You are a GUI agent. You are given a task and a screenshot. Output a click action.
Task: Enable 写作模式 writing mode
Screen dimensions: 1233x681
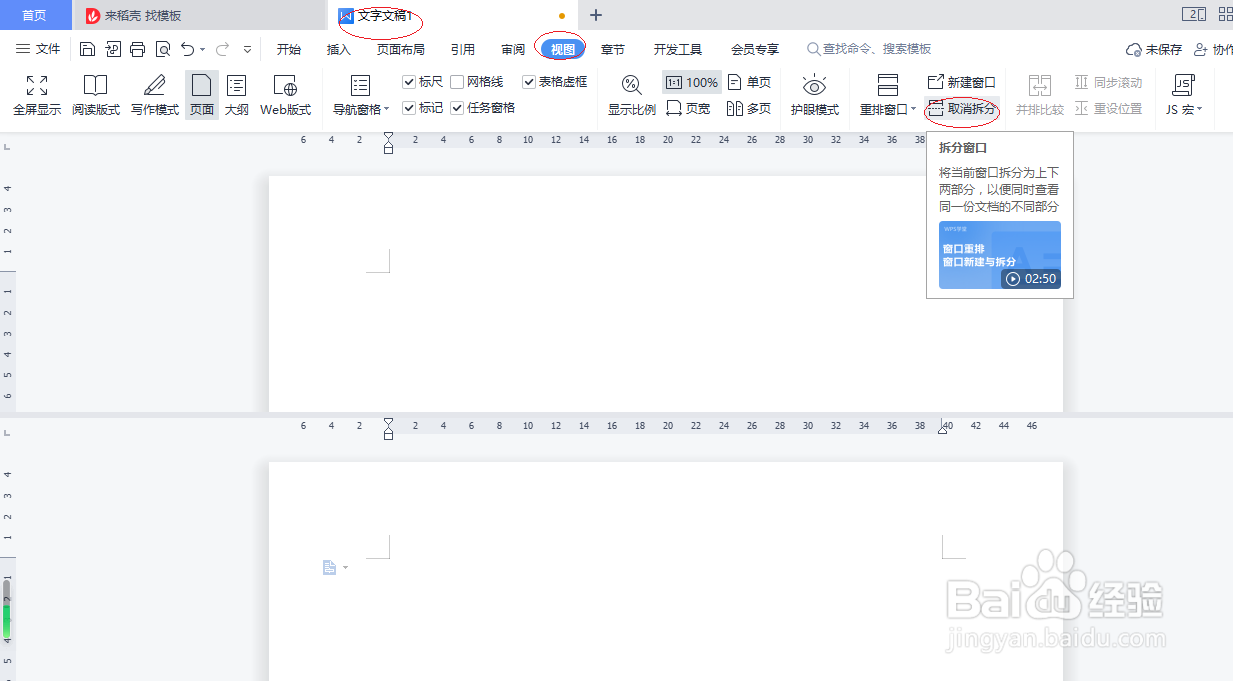tap(153, 95)
